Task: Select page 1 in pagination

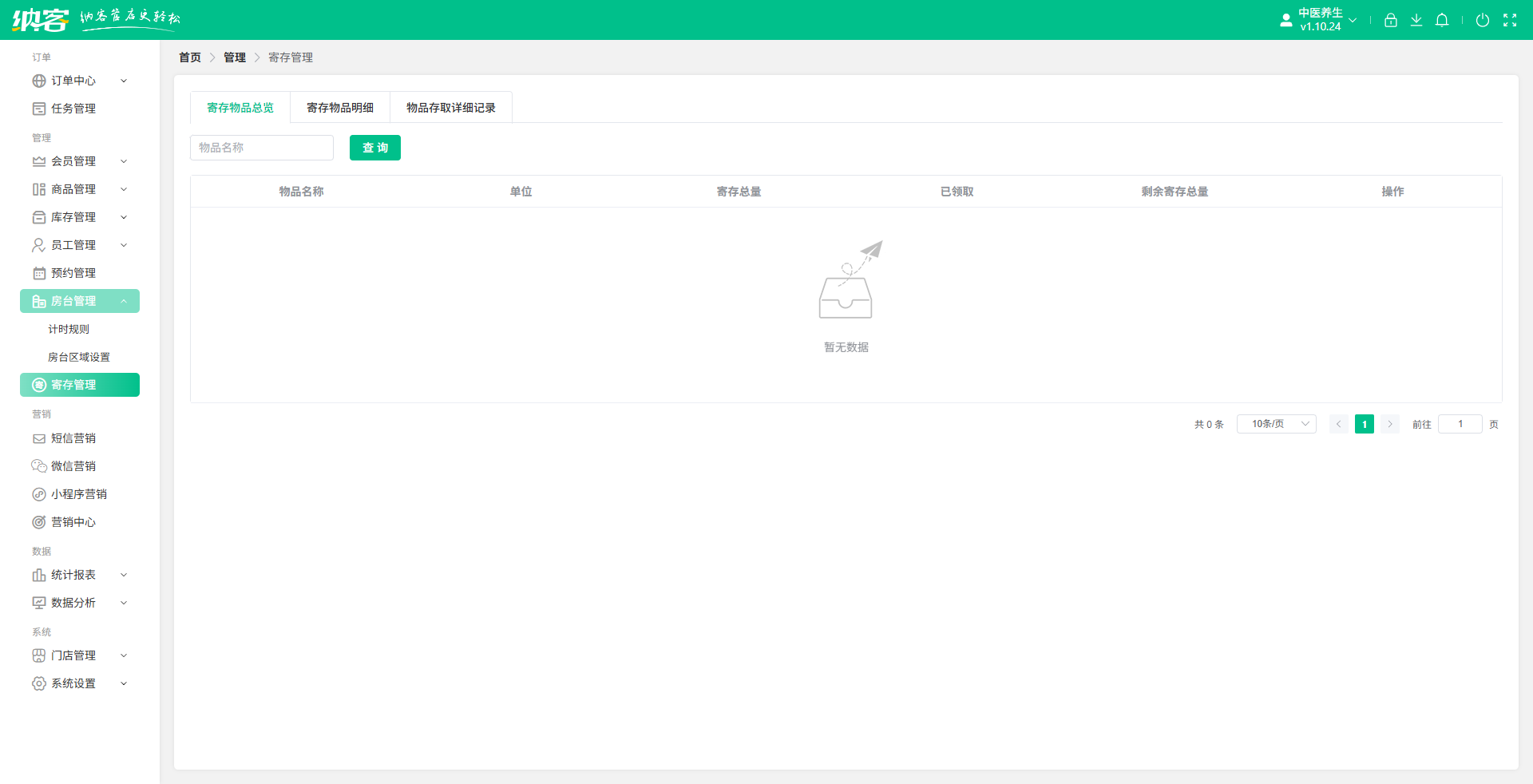Action: point(1365,424)
